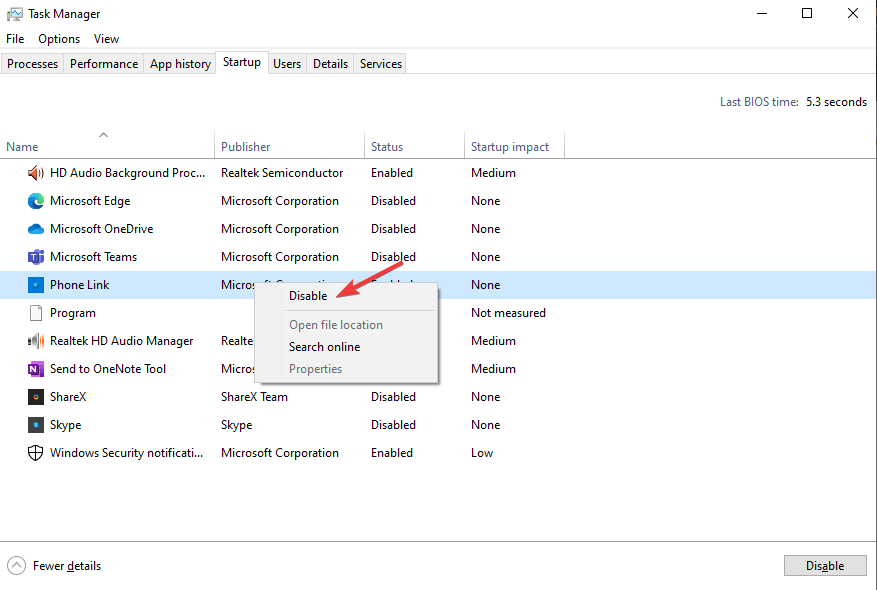Sort list by Name column header
This screenshot has width=877, height=590.
click(22, 147)
